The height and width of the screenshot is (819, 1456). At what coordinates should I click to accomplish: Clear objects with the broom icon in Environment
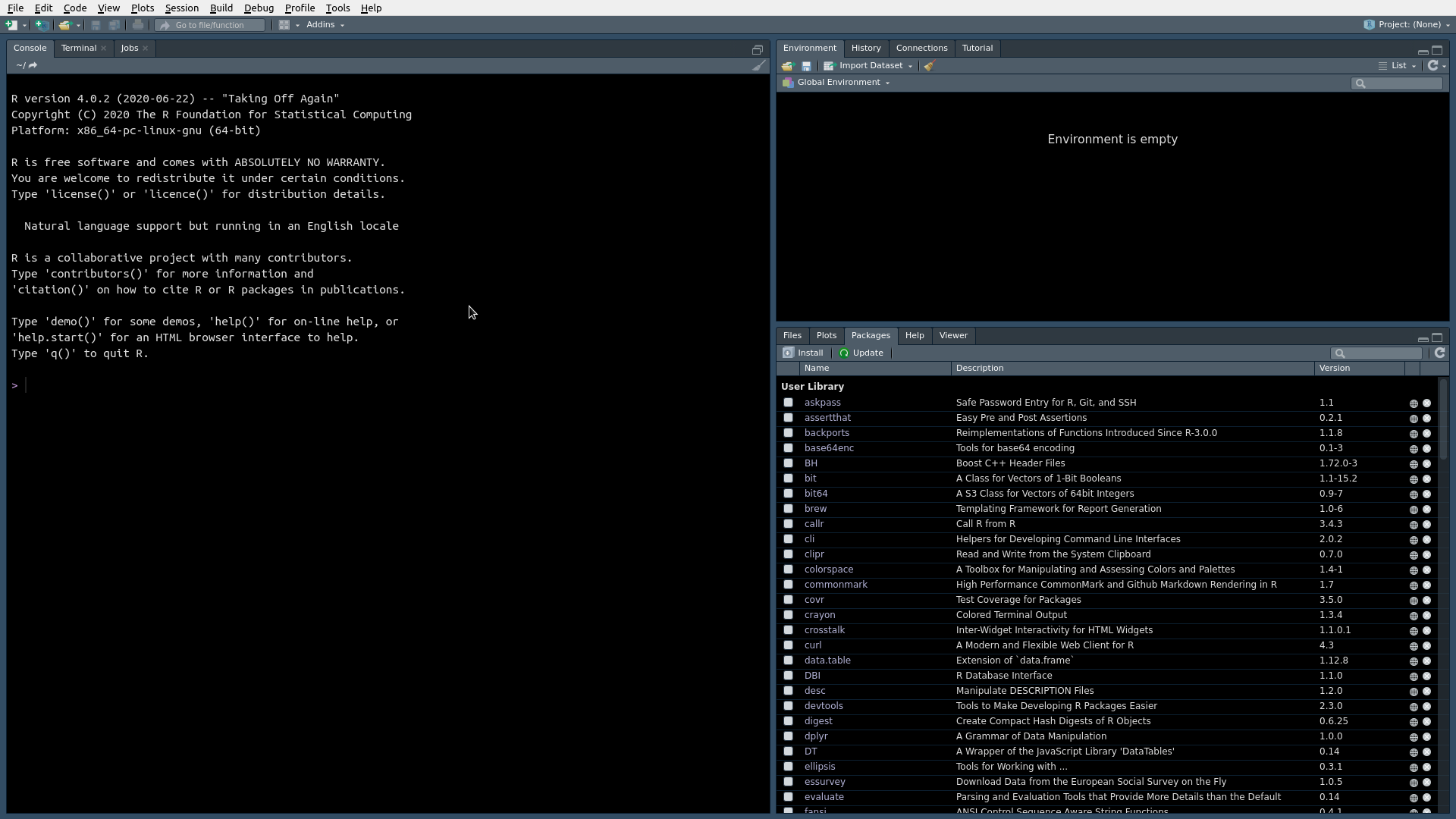tap(929, 66)
